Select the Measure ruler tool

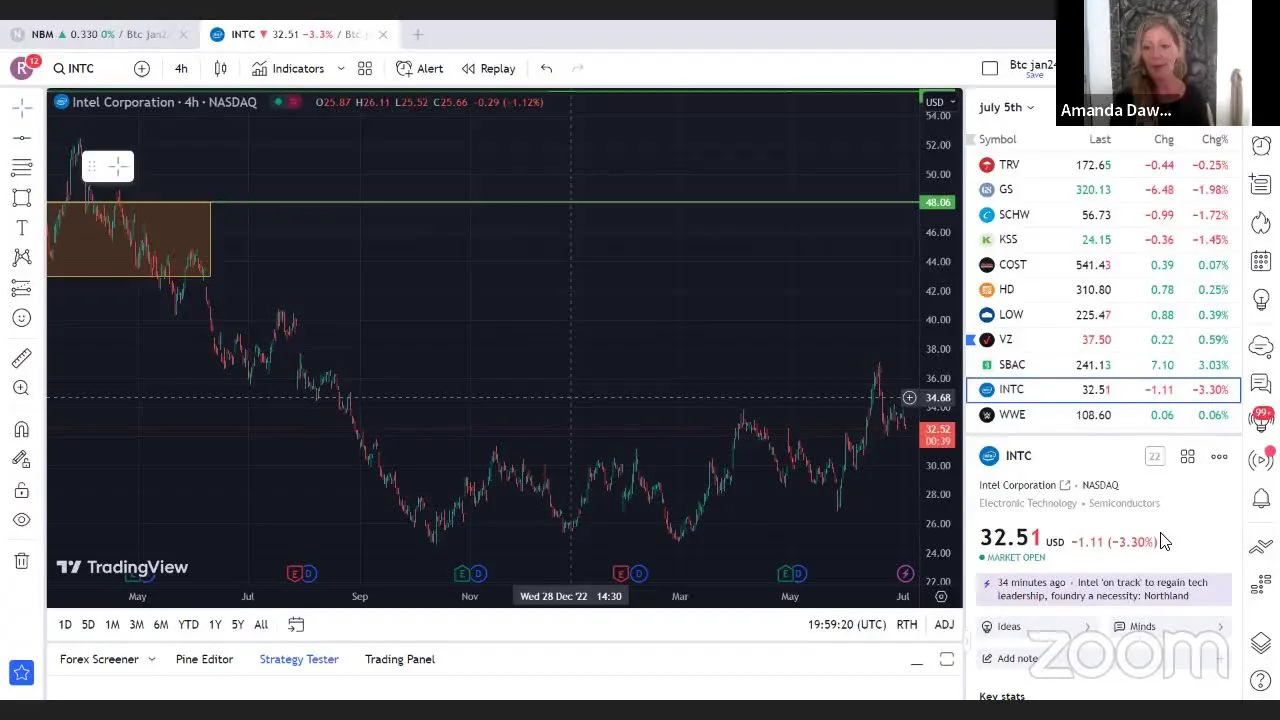tap(21, 358)
